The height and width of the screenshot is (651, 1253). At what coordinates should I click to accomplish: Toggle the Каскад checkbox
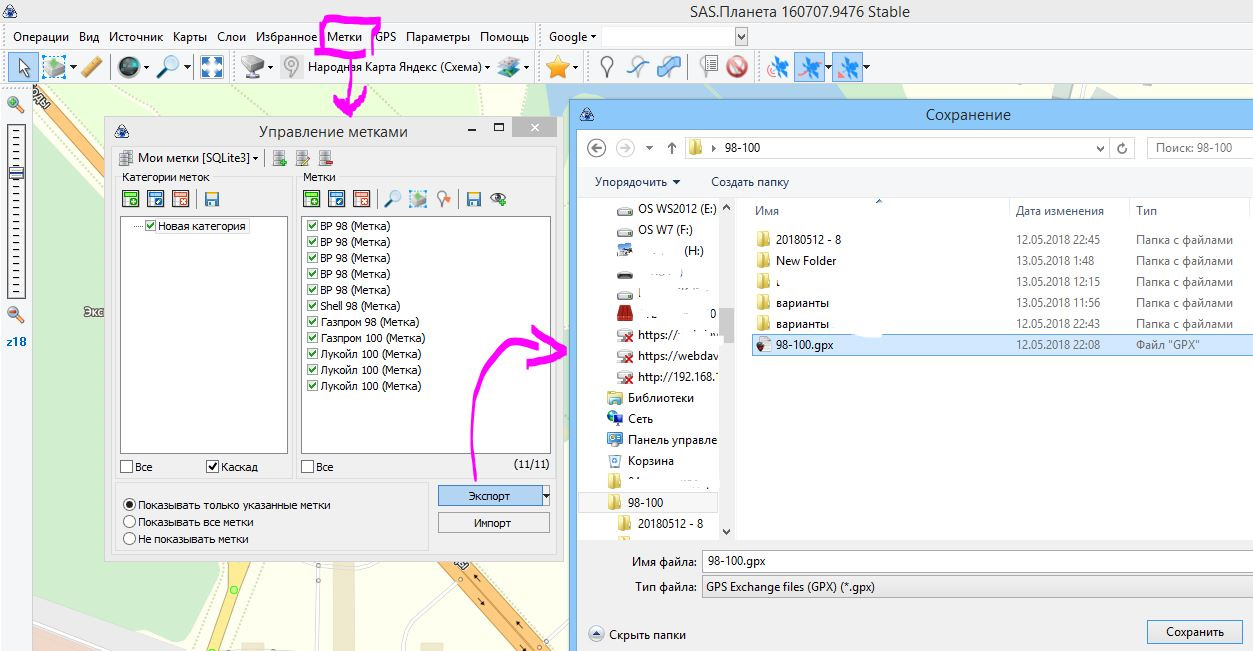[x=212, y=466]
